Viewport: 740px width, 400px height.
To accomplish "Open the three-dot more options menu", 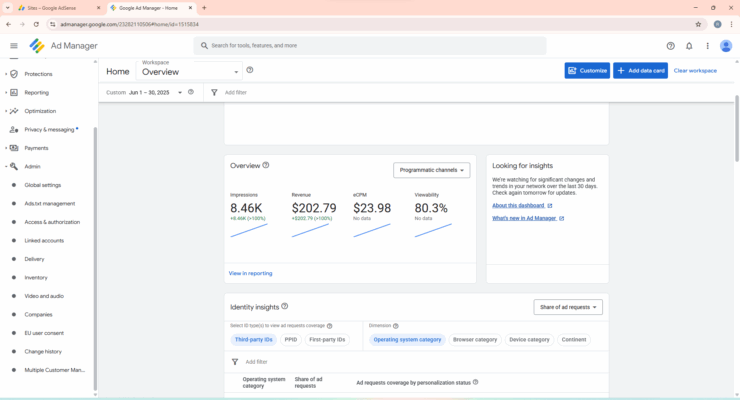I will point(707,46).
